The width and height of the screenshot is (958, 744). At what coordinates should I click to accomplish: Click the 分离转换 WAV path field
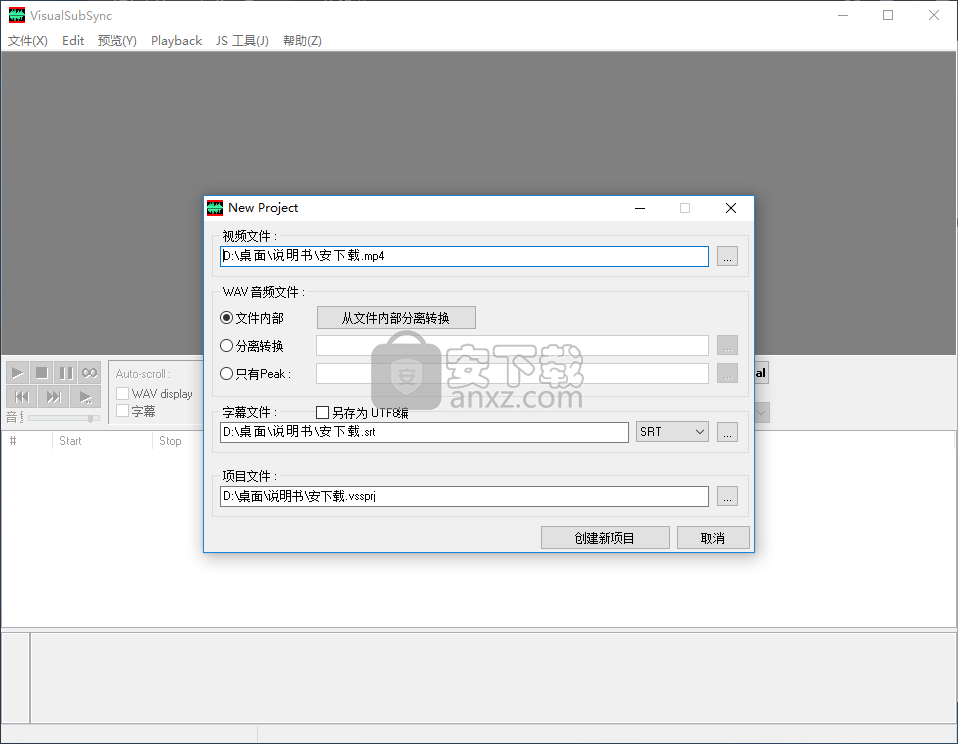click(512, 345)
